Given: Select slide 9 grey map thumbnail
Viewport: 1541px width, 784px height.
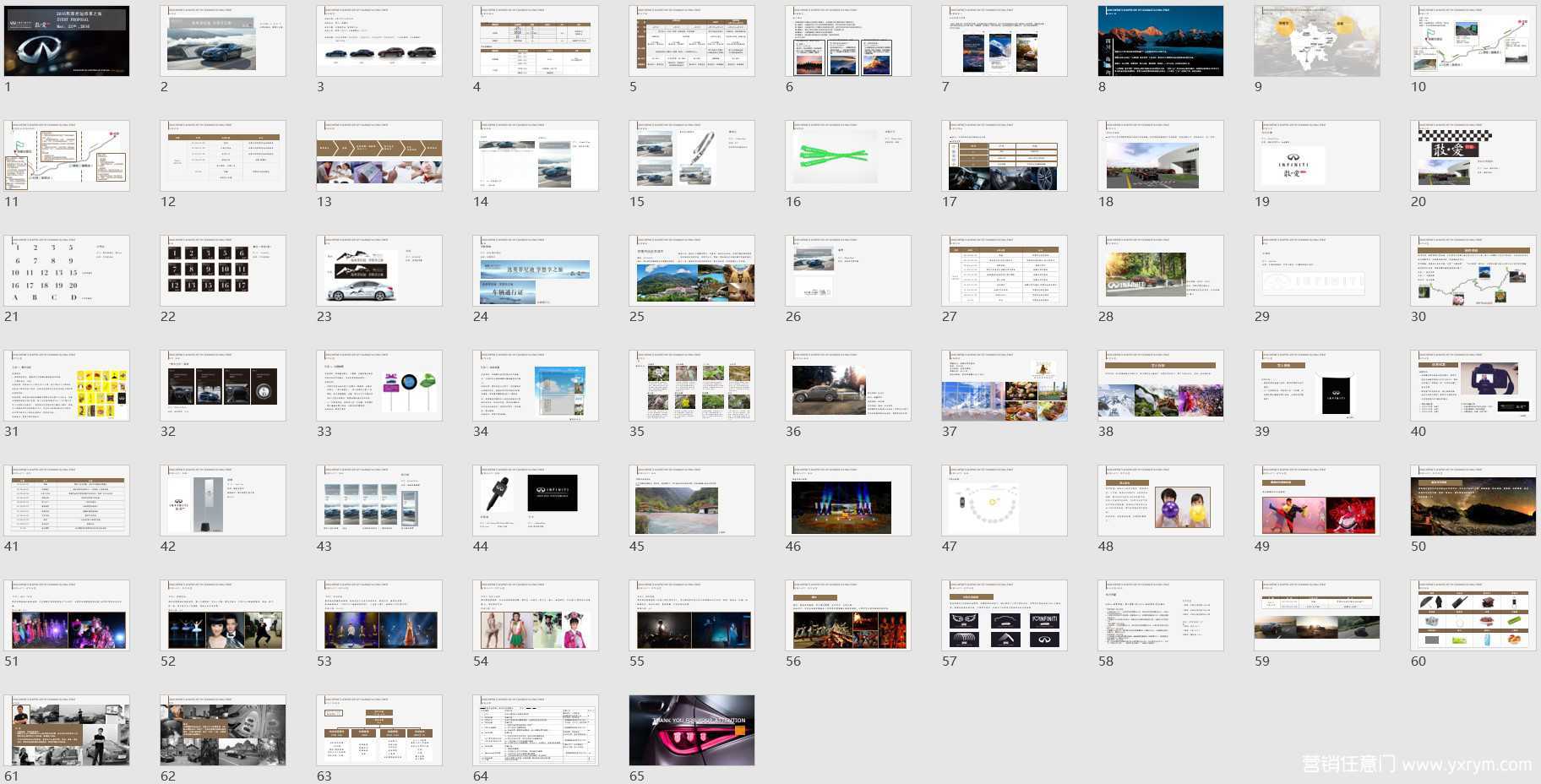Looking at the screenshot, I should (x=1317, y=41).
